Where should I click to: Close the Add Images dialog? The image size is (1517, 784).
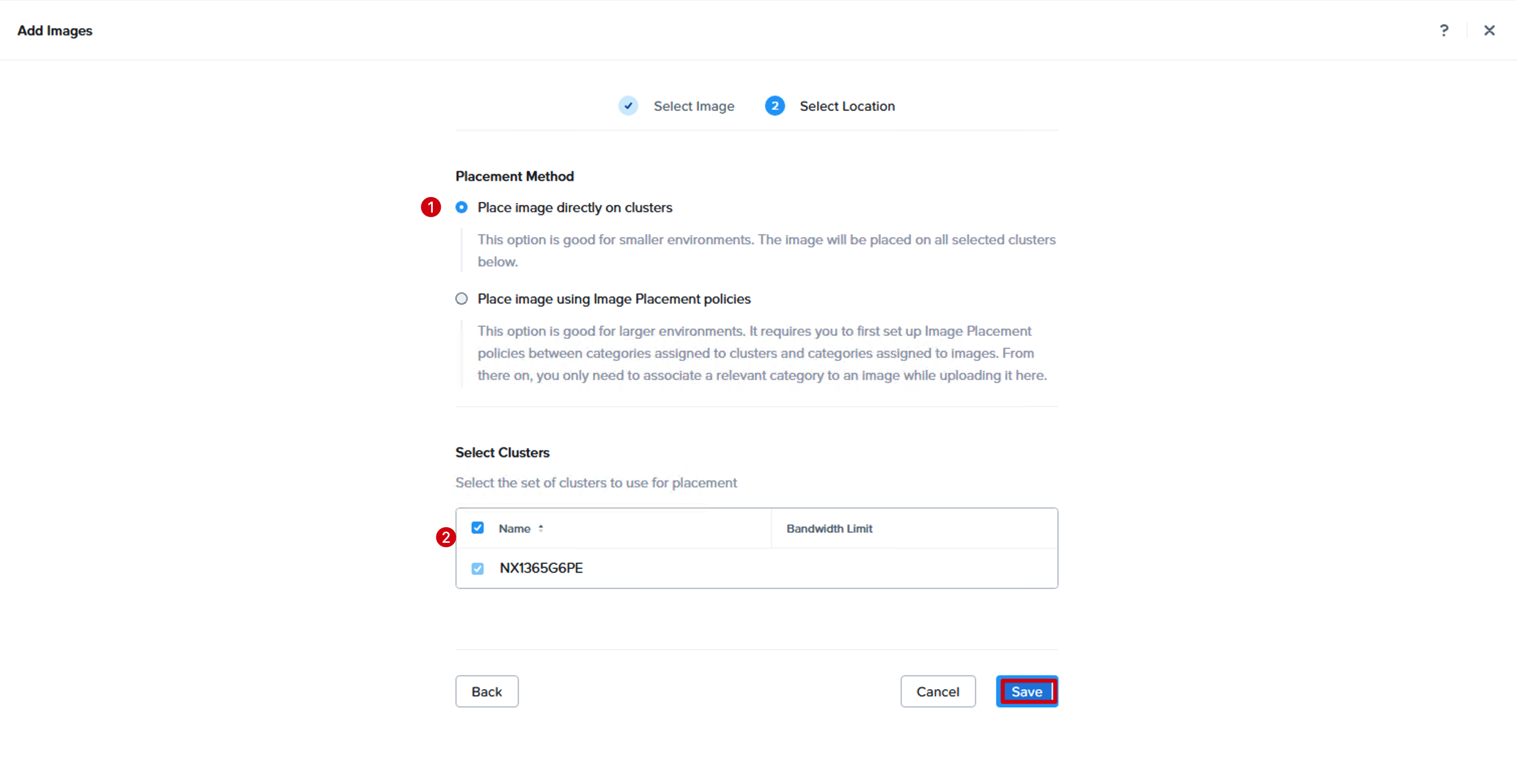click(1489, 31)
